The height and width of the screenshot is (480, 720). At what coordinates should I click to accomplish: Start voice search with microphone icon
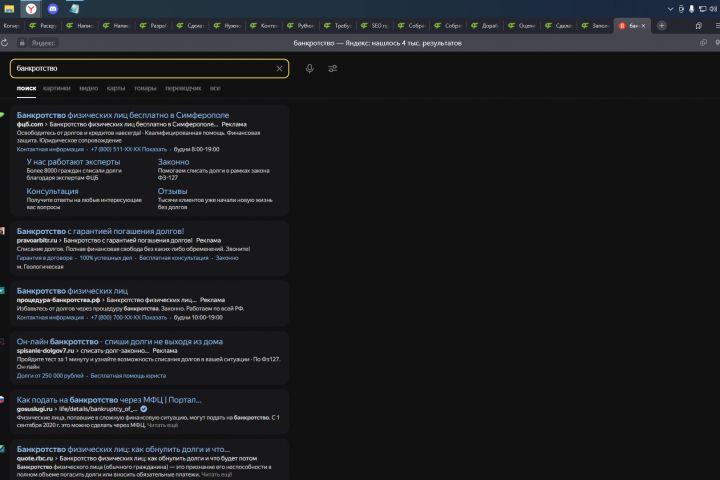pos(309,68)
